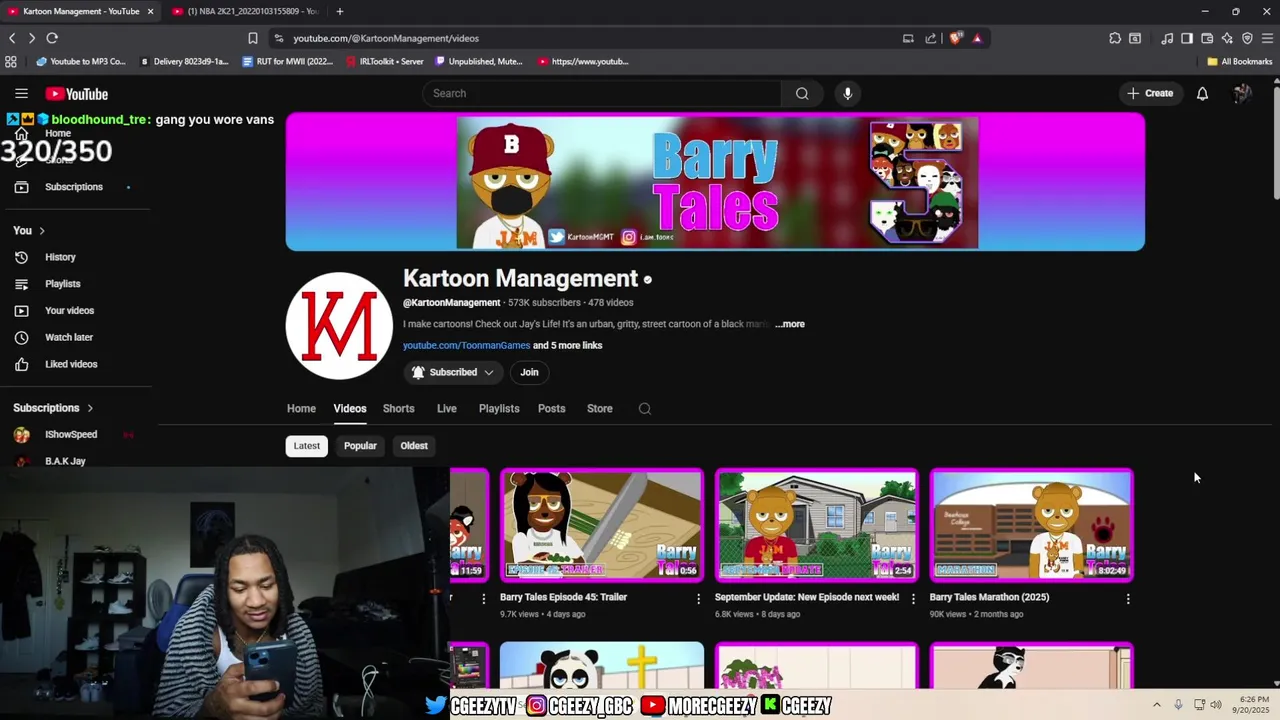Select the Popular filter chip
Image resolution: width=1280 pixels, height=720 pixels.
tap(360, 446)
